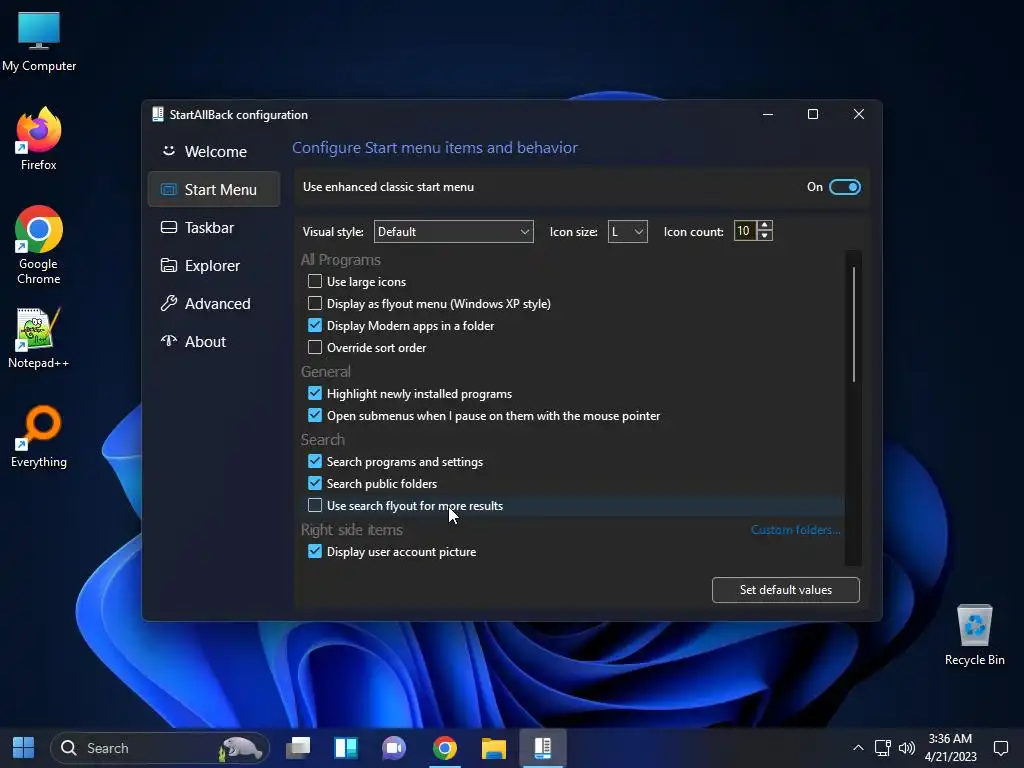Click the settings list scrollbar

point(854,324)
